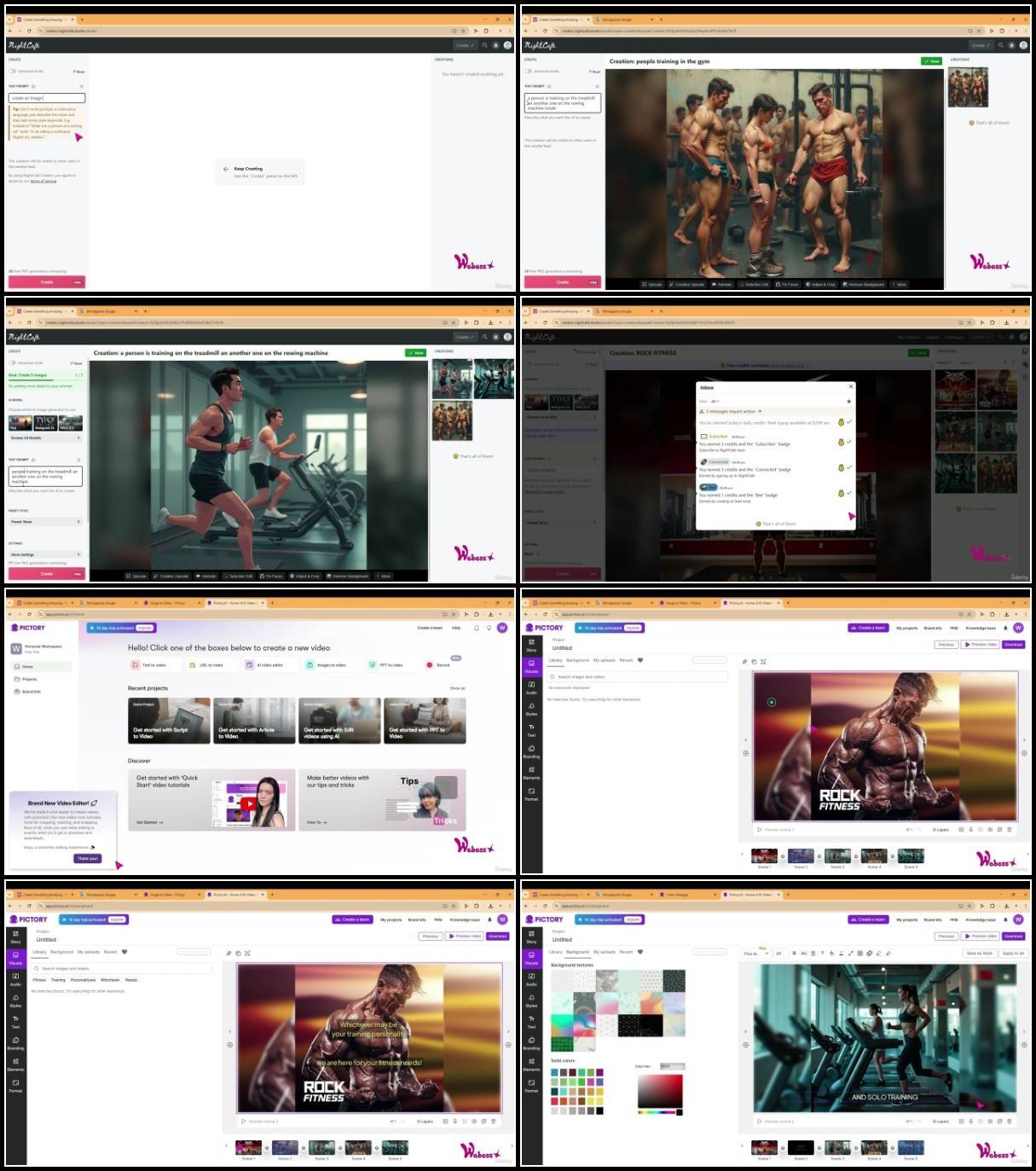Open Audio panel in editor showing 'No keywords displayed'
The width and height of the screenshot is (1036, 1171).
click(531, 687)
